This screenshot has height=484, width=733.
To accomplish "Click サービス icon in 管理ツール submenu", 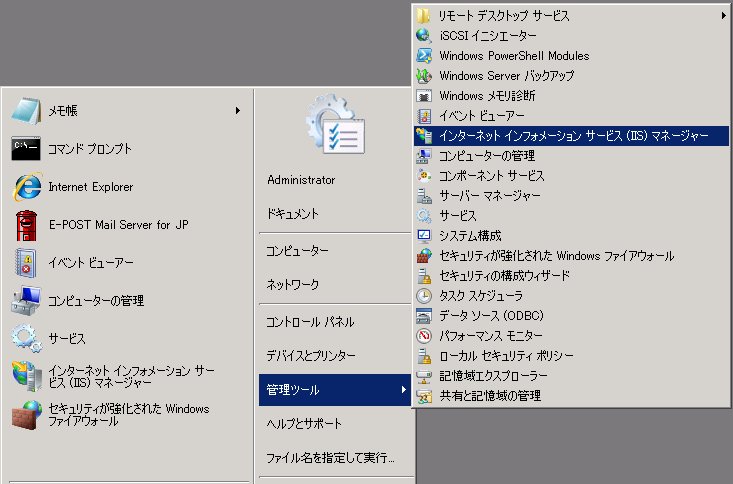I will (424, 216).
